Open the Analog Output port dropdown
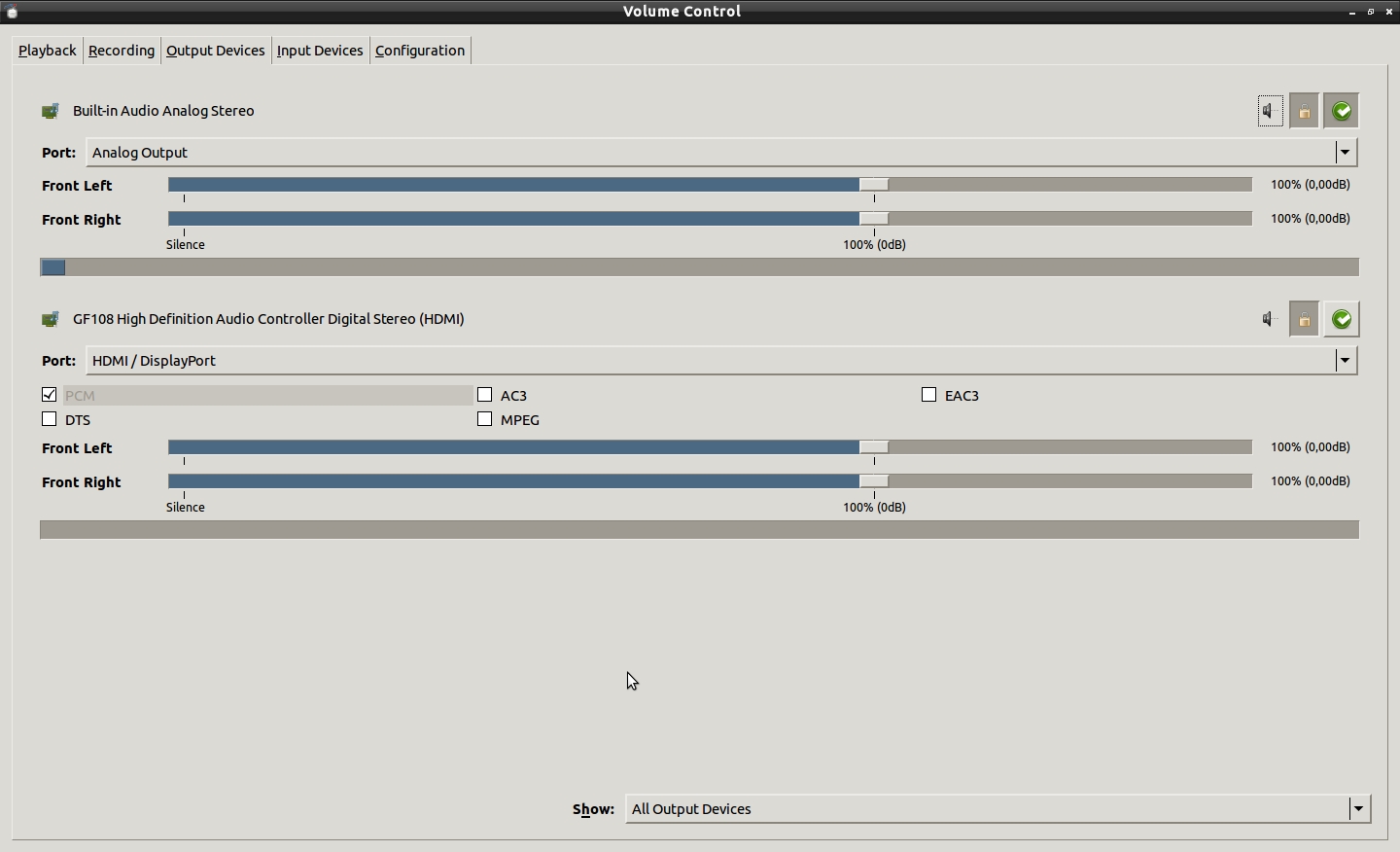 coord(1345,153)
